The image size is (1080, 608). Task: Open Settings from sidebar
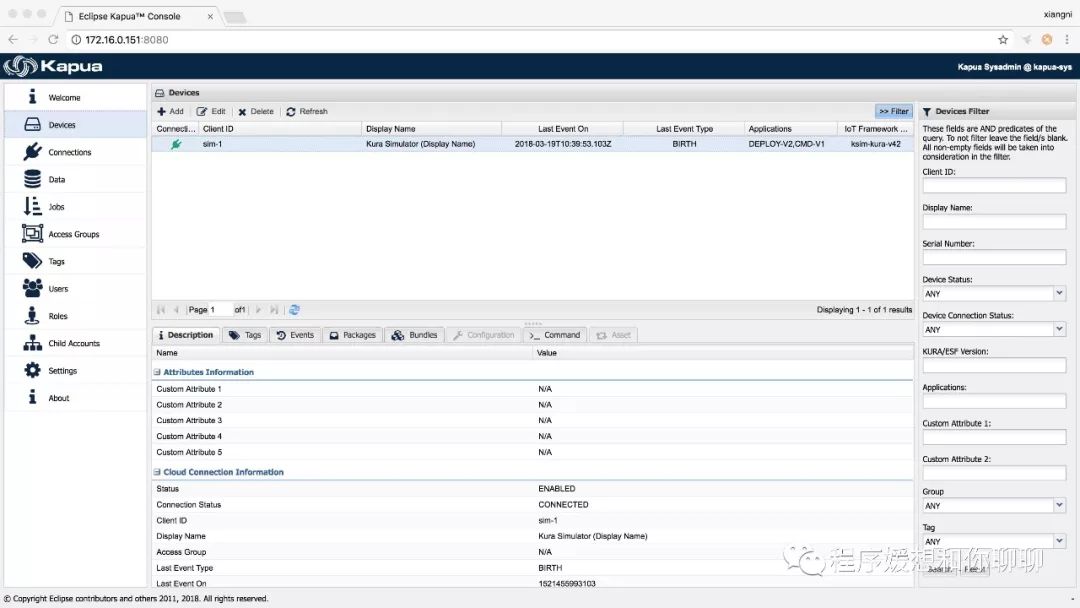point(75,370)
